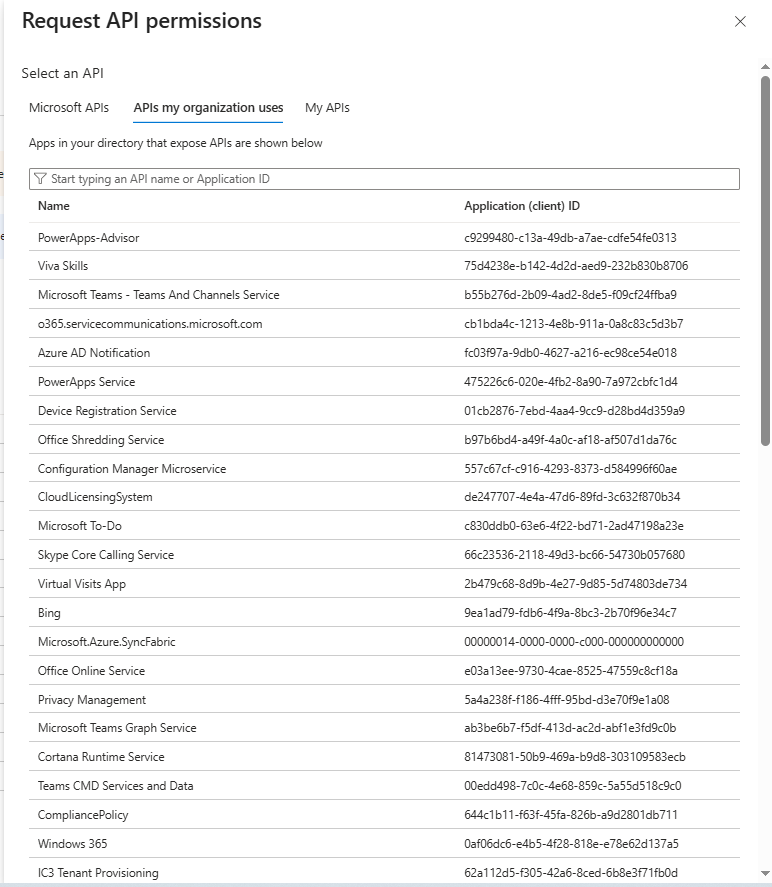Click the filter icon in search box
This screenshot has height=887, width=772.
[x=40, y=179]
